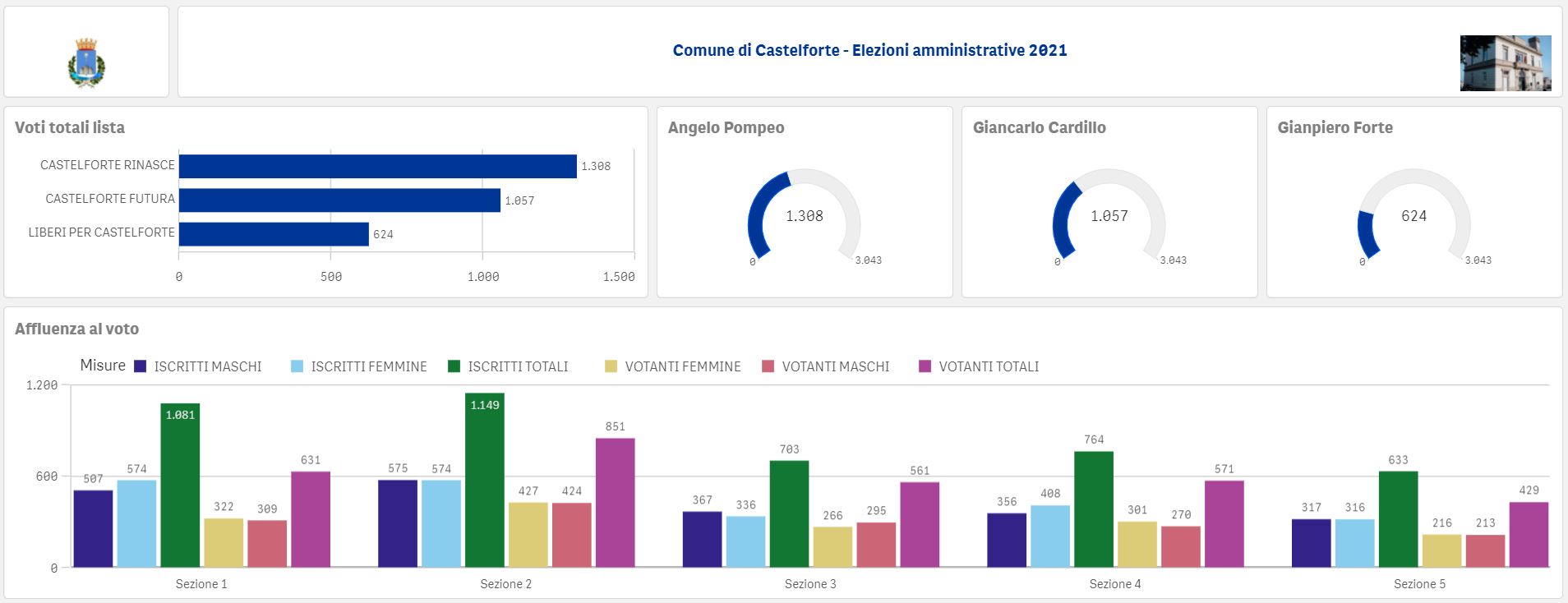Screen dimensions: 1568x603
Task: Click the Affluenza al voto chart title
Action: click(76, 329)
